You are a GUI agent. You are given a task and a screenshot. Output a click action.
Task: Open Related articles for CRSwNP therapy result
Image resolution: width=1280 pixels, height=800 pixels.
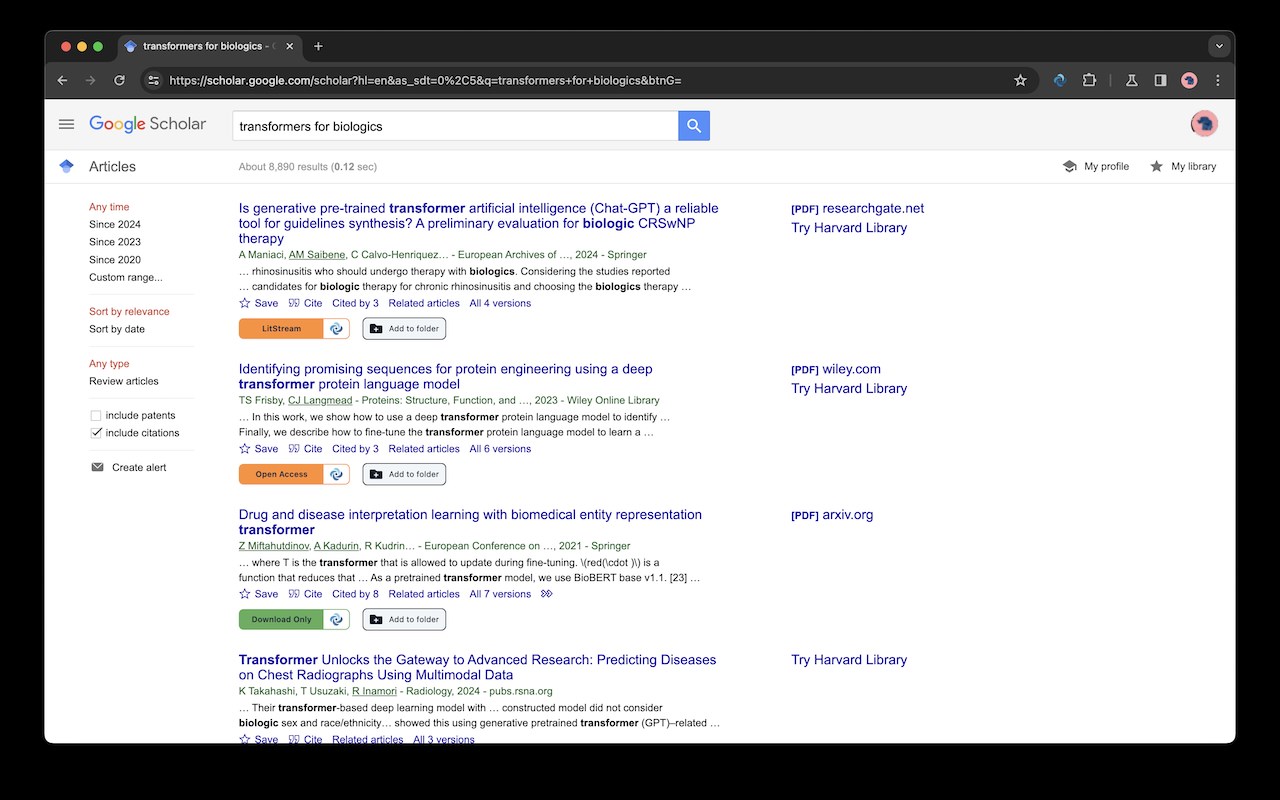[x=424, y=303]
